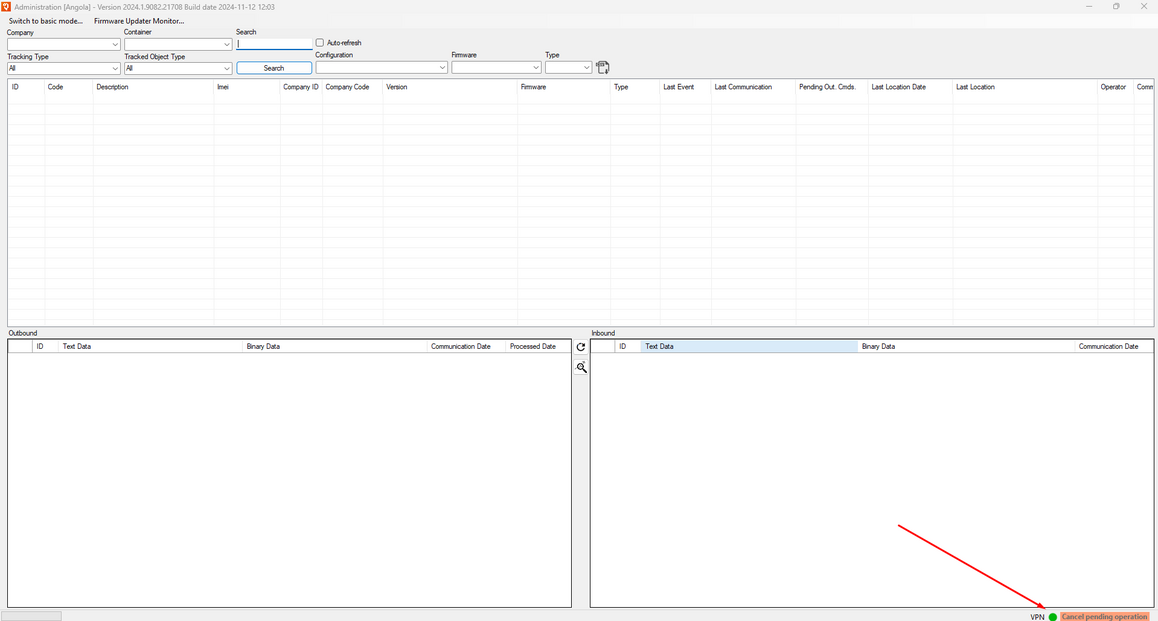This screenshot has width=1158, height=621.
Task: Open the Company dropdown
Action: pyautogui.click(x=63, y=44)
